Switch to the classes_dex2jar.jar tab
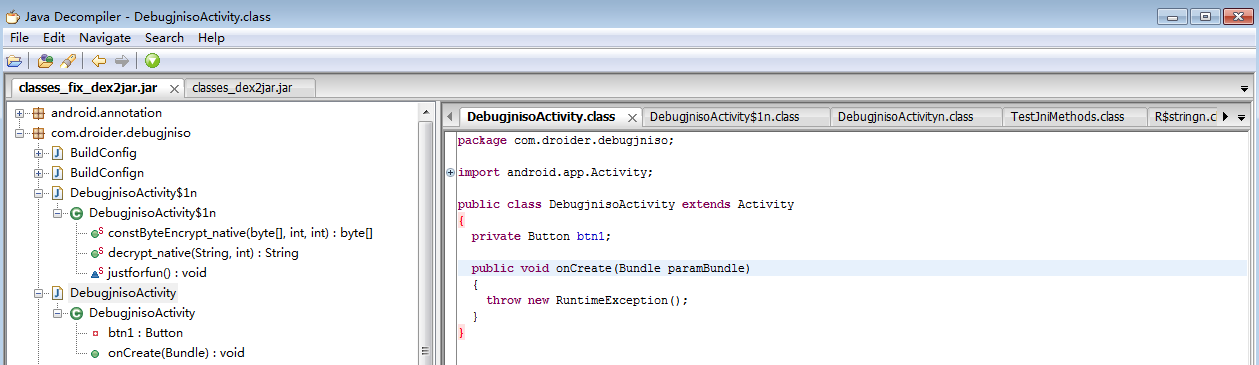Viewport: 1259px width, 365px height. tap(250, 88)
